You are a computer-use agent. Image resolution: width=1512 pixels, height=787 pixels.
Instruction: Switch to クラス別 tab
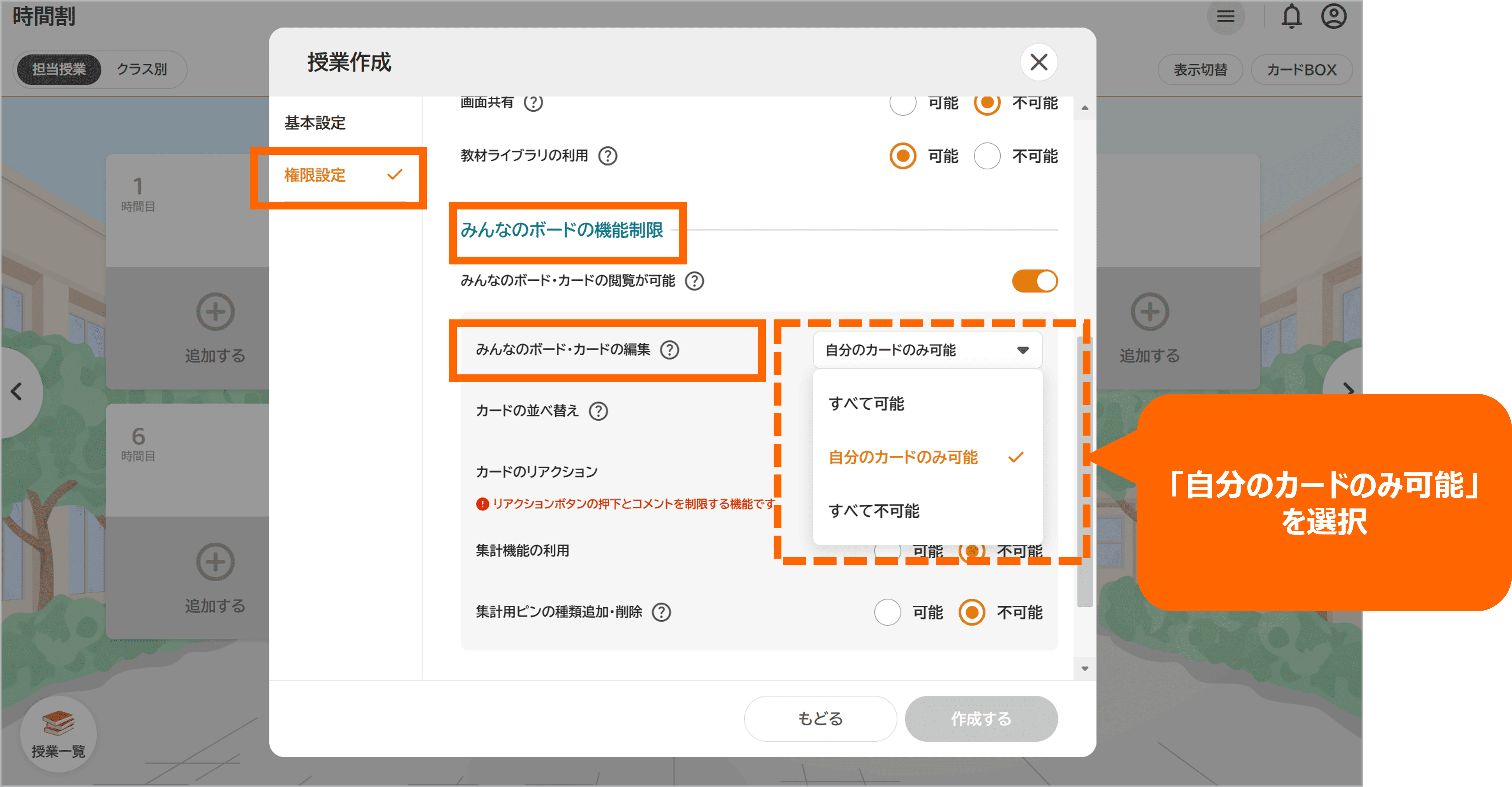pyautogui.click(x=142, y=69)
